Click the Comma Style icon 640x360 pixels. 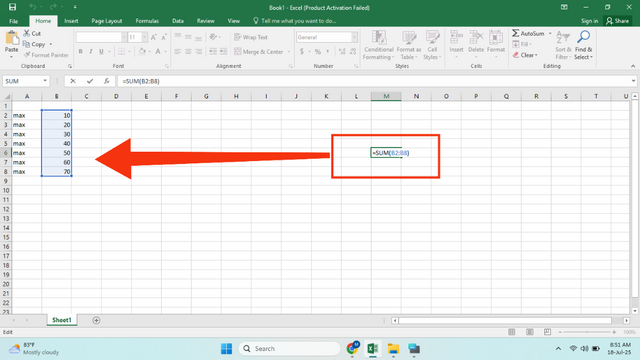(x=328, y=51)
